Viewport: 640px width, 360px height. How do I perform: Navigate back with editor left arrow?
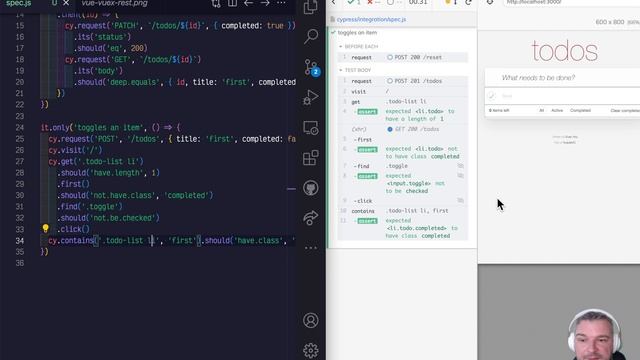(248, 3)
